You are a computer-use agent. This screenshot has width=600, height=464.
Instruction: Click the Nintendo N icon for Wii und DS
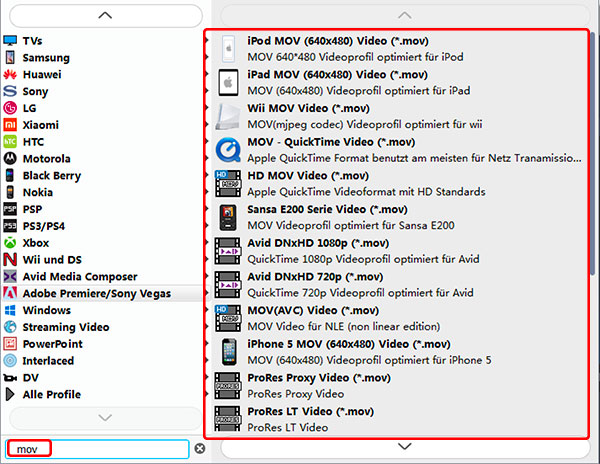click(x=10, y=259)
